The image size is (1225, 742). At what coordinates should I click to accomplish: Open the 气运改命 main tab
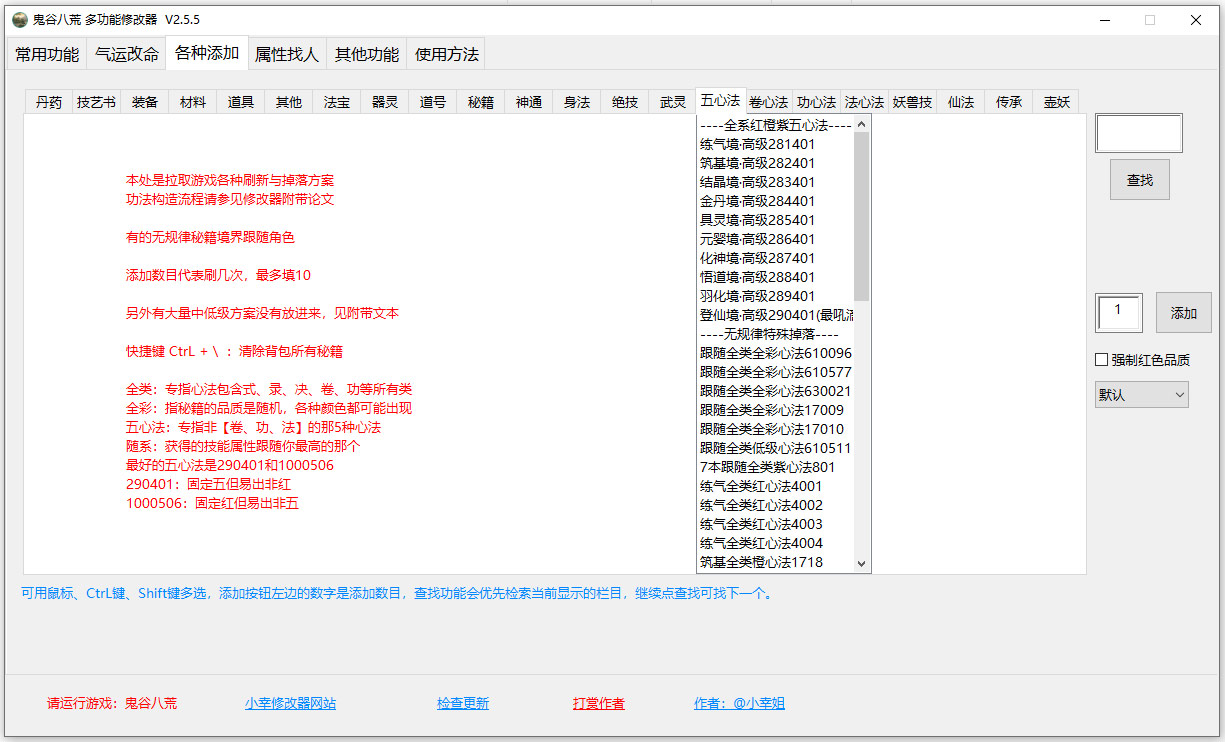point(127,55)
